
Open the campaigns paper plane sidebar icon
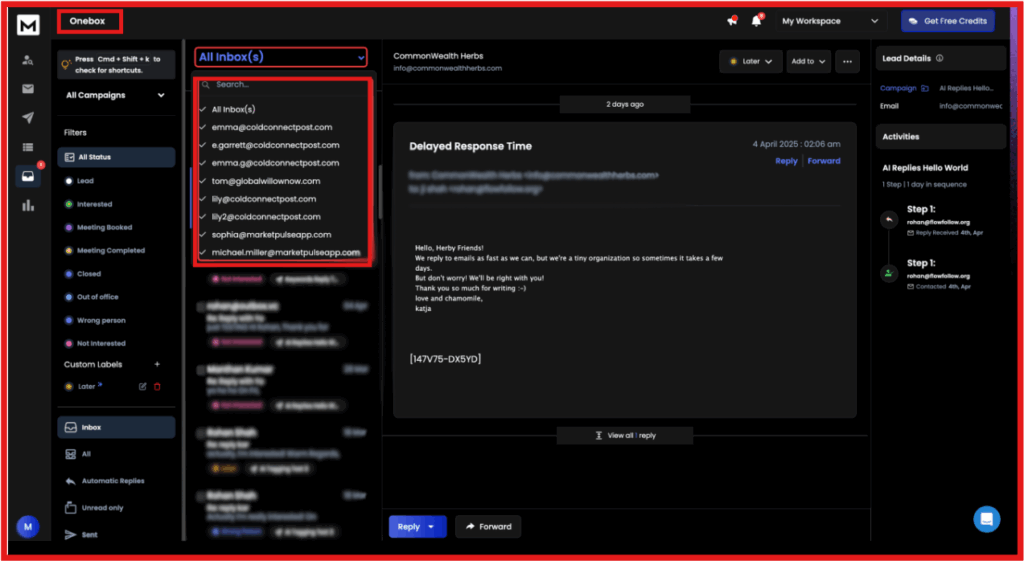pos(28,118)
